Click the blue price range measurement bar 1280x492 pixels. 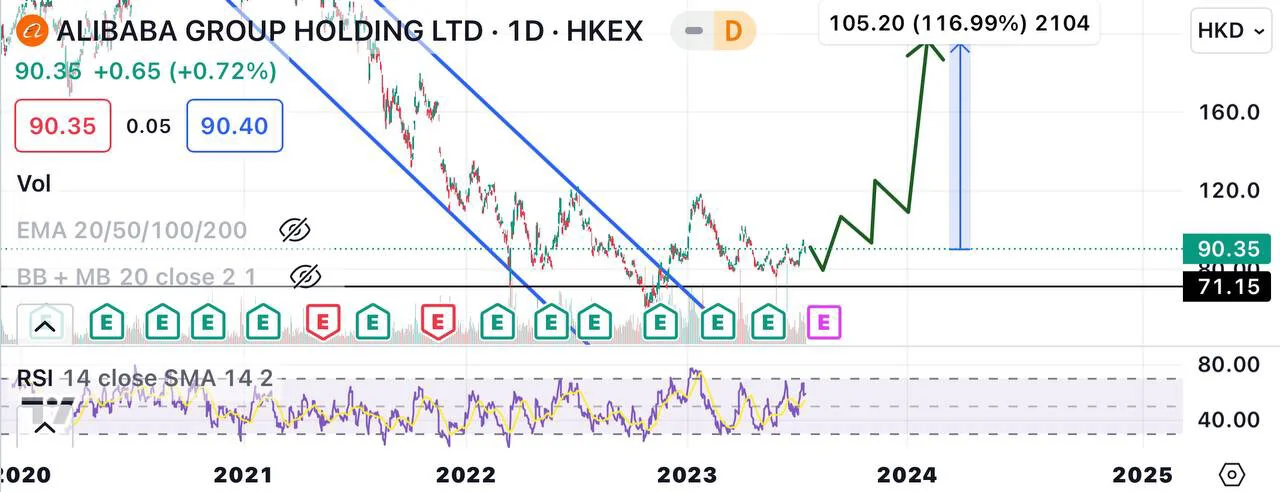[x=960, y=145]
